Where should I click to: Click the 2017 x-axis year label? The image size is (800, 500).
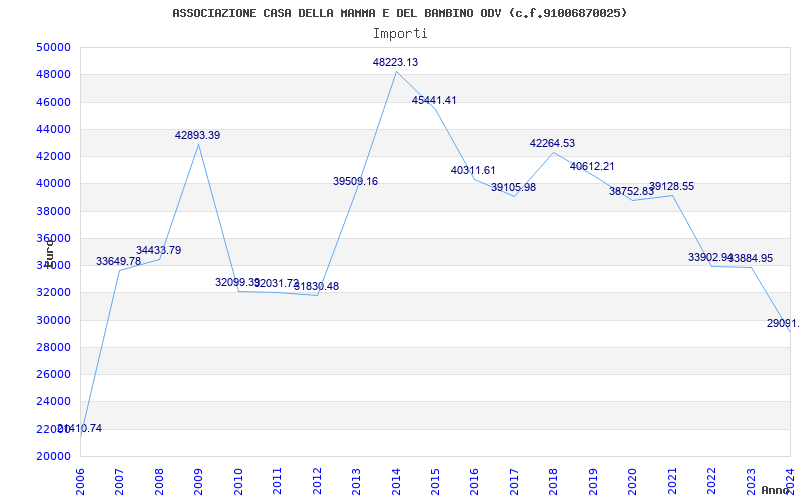tap(514, 482)
